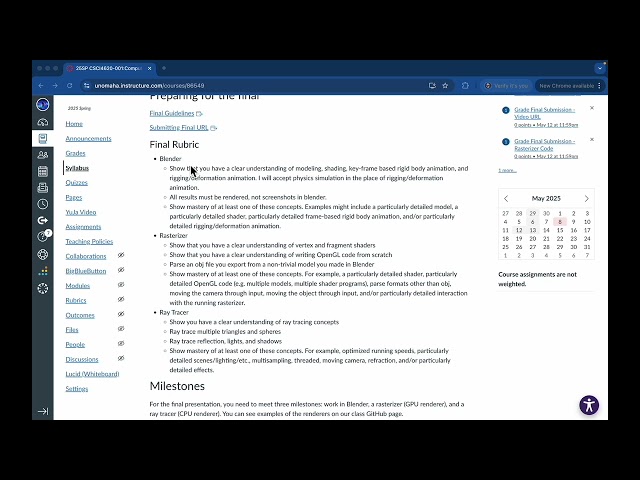Toggle the hidden-eye icon next to Files
The width and height of the screenshot is (640, 480).
(121, 329)
